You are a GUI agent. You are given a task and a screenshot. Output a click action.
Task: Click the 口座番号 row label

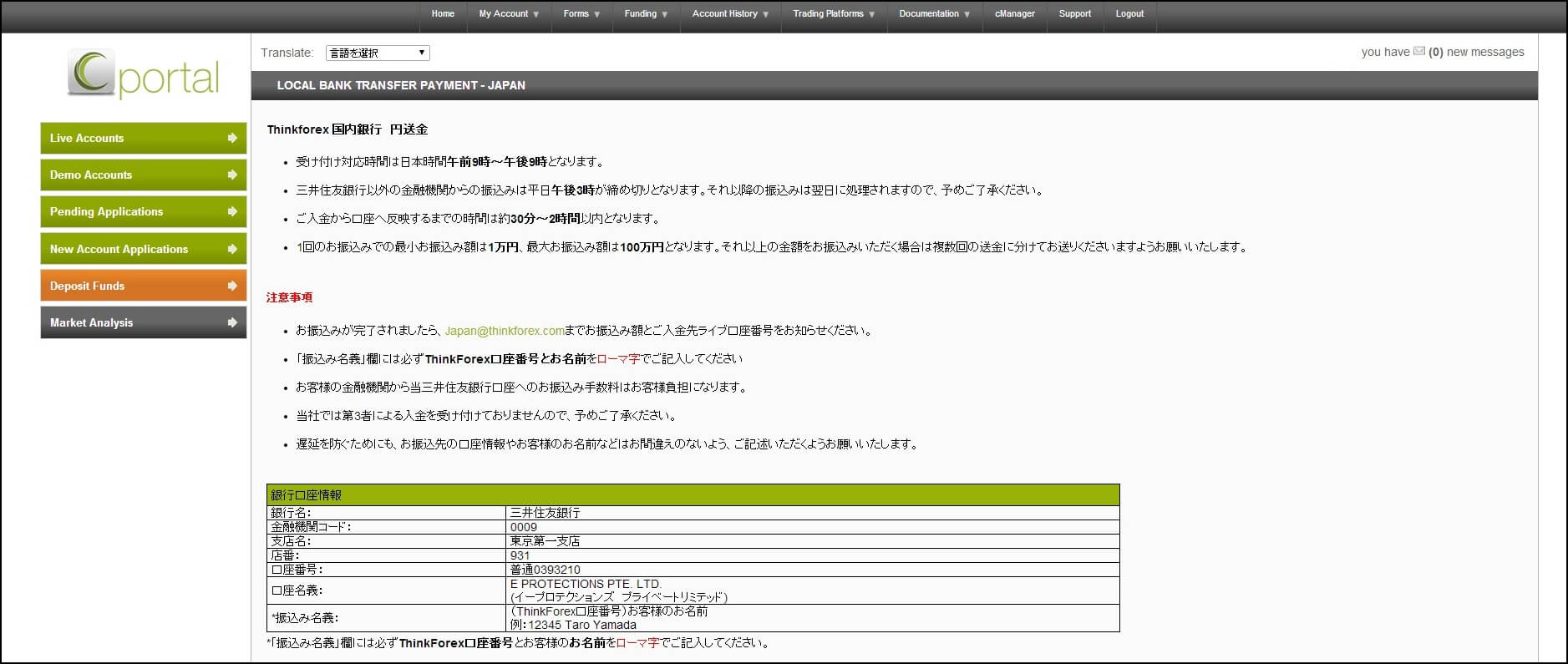[297, 570]
